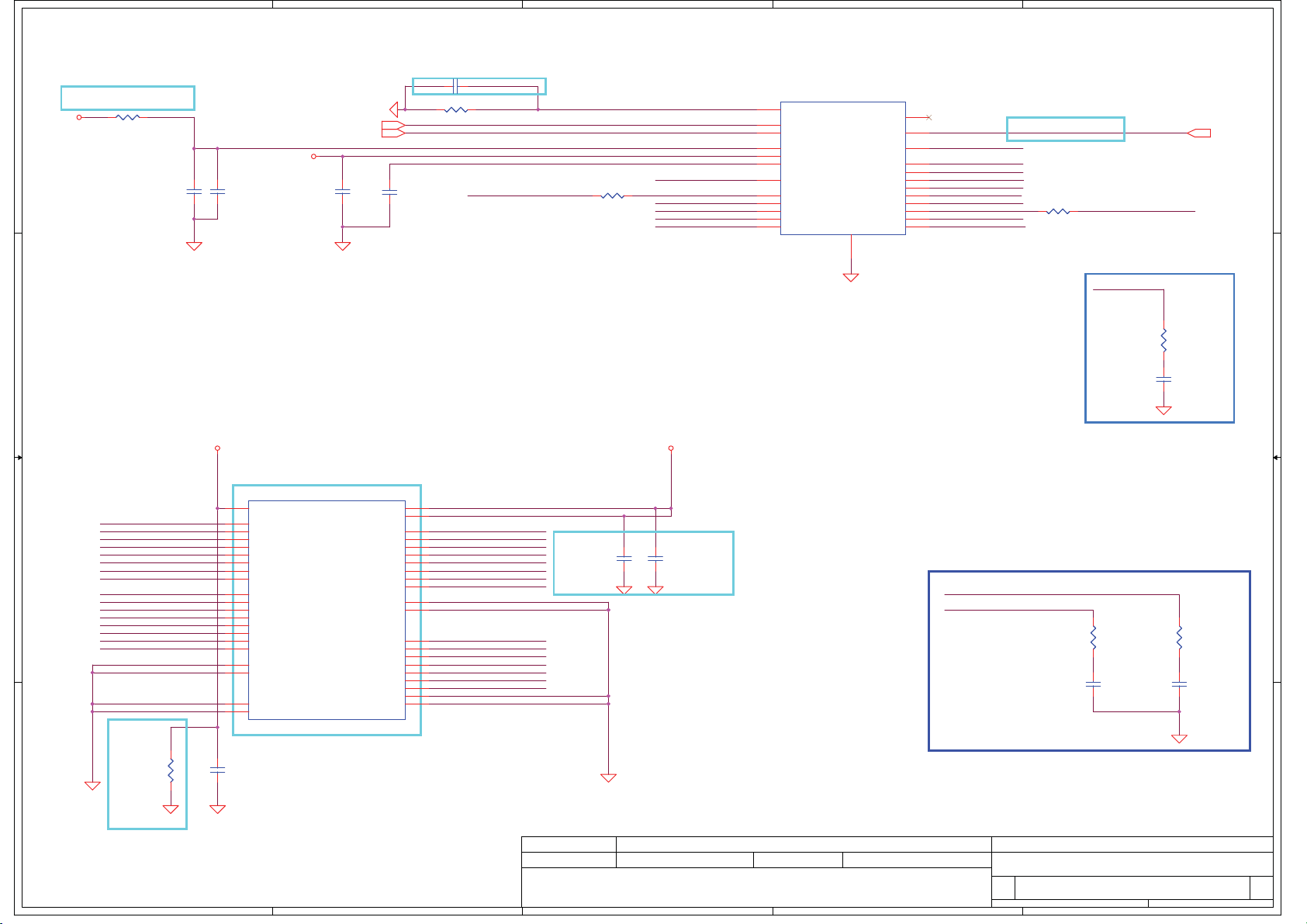1307x924 pixels.
Task: Select power terminal circle above bottom-left IC
Action: (217, 448)
